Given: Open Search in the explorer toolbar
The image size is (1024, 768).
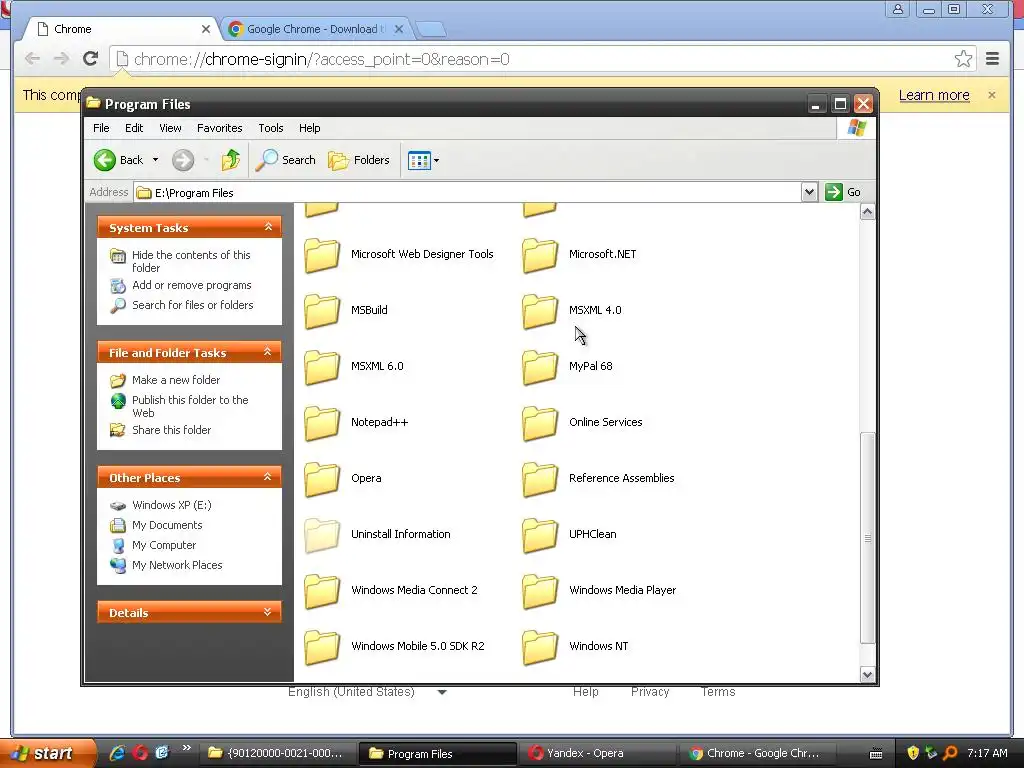Looking at the screenshot, I should click(285, 160).
